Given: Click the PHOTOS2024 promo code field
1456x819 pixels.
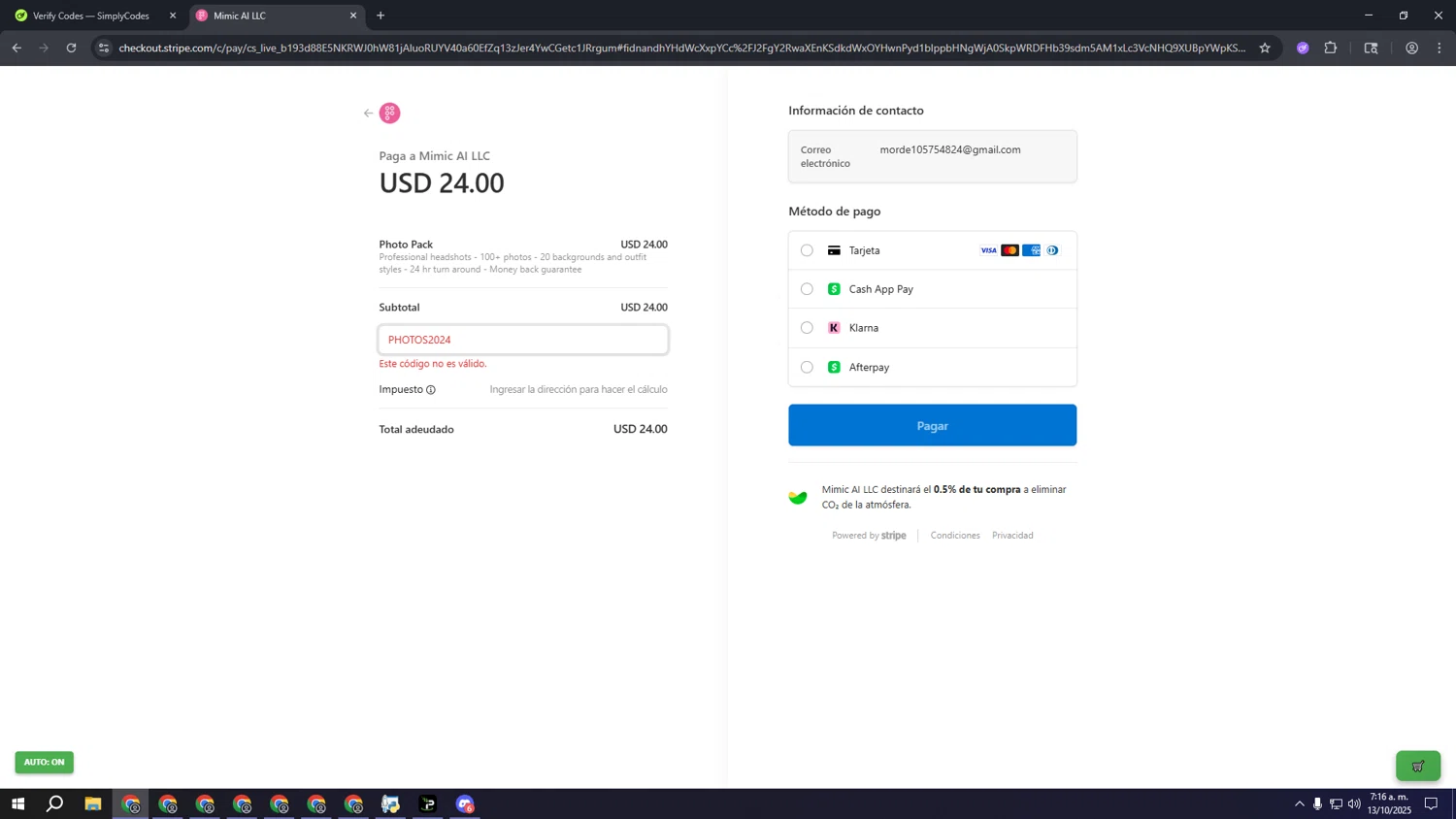Looking at the screenshot, I should coord(523,340).
